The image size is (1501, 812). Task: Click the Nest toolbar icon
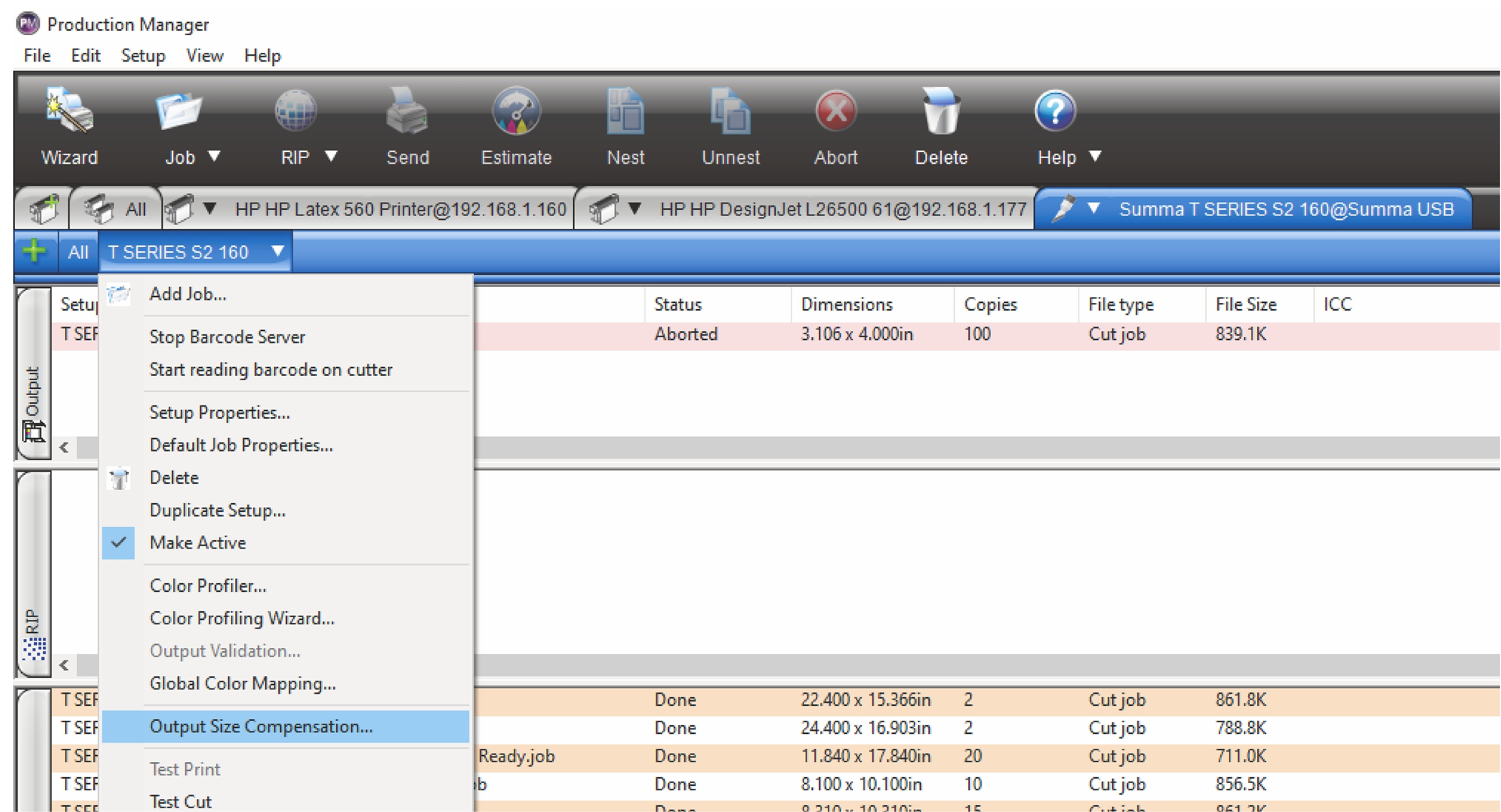(x=625, y=111)
